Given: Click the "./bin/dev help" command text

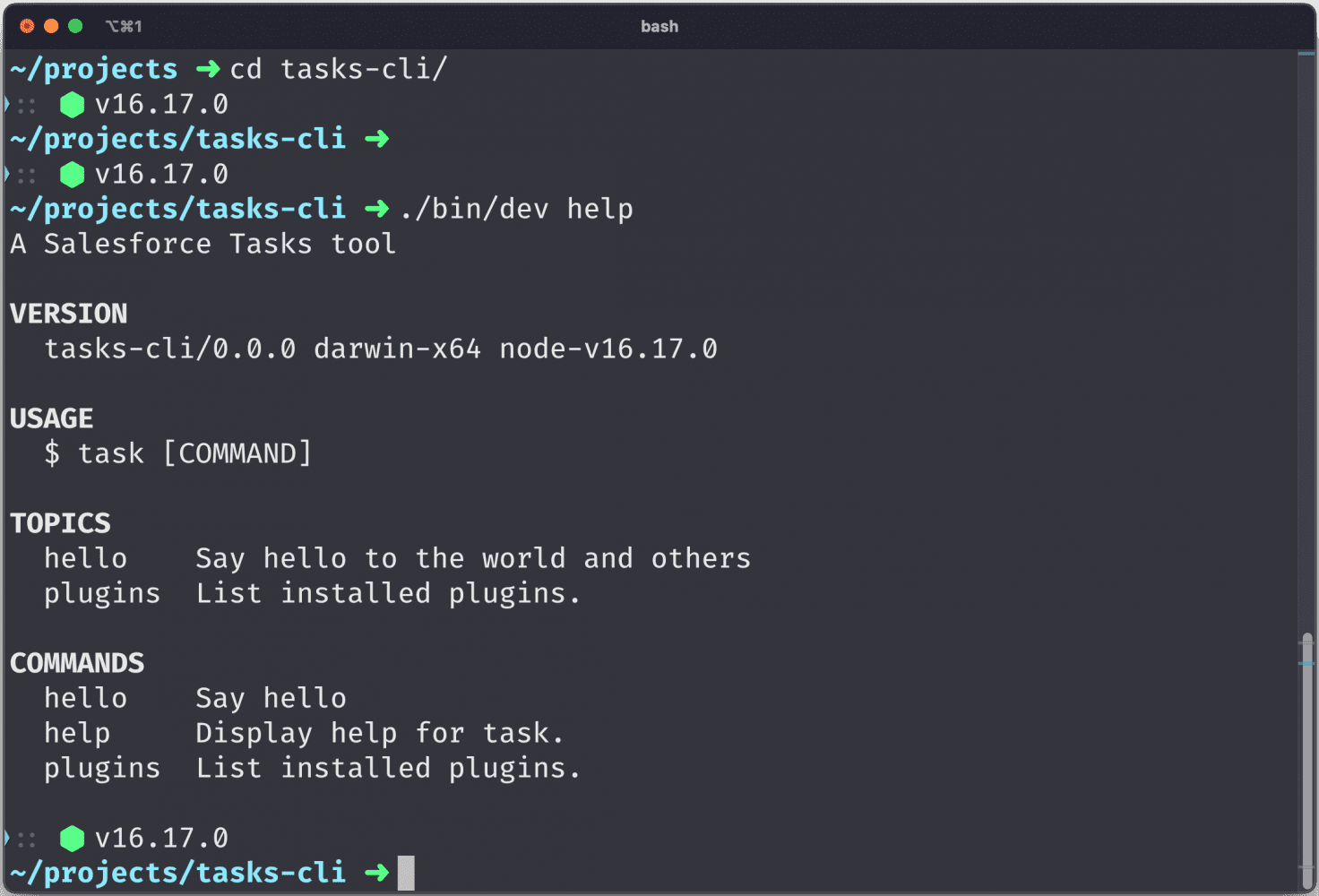Looking at the screenshot, I should (516, 210).
